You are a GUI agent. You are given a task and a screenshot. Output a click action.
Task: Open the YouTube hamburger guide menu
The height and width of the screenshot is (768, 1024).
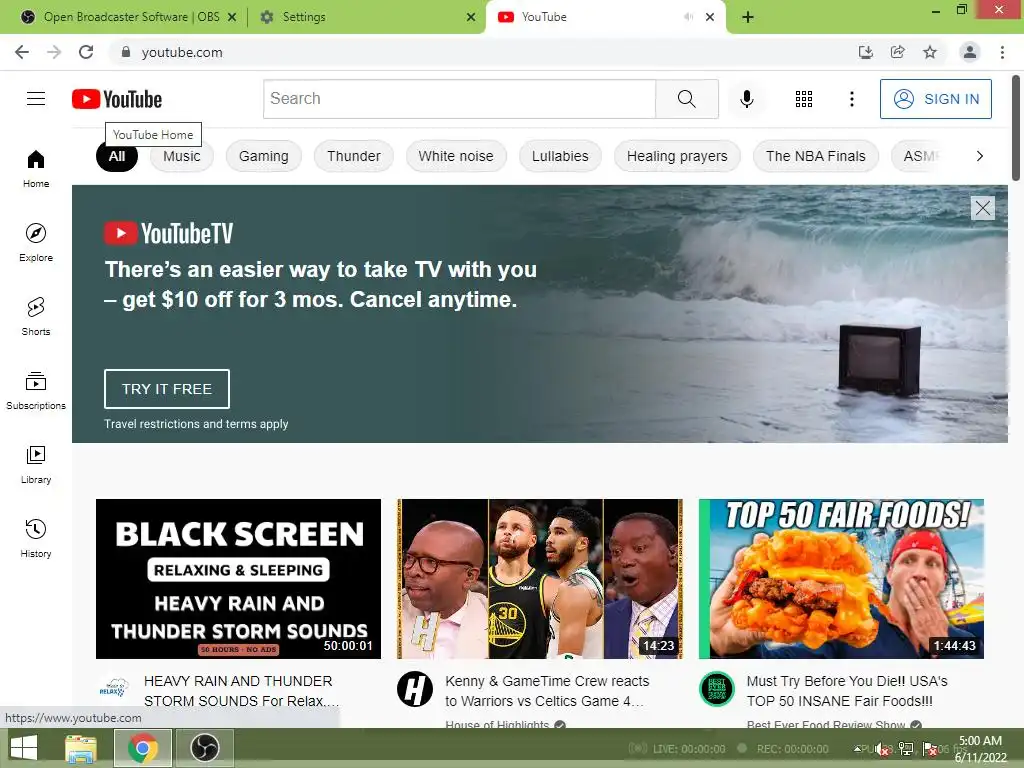point(36,99)
